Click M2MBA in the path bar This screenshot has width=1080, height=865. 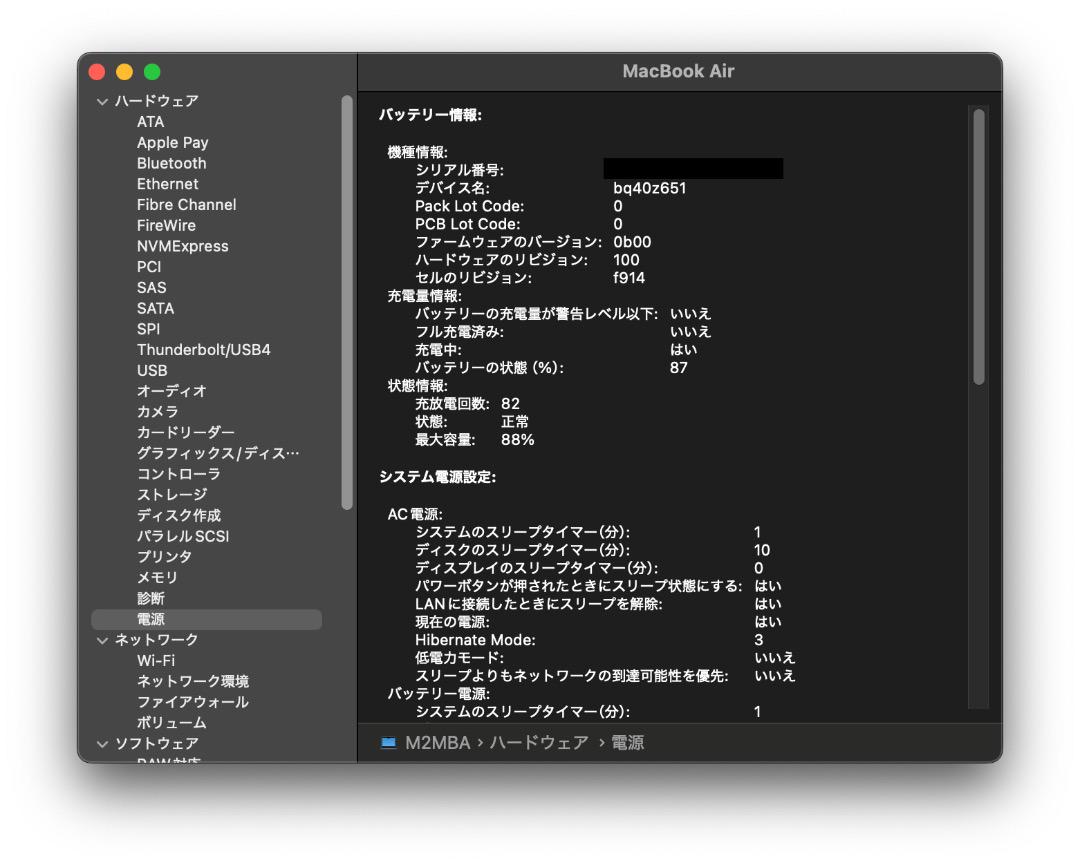click(x=437, y=742)
